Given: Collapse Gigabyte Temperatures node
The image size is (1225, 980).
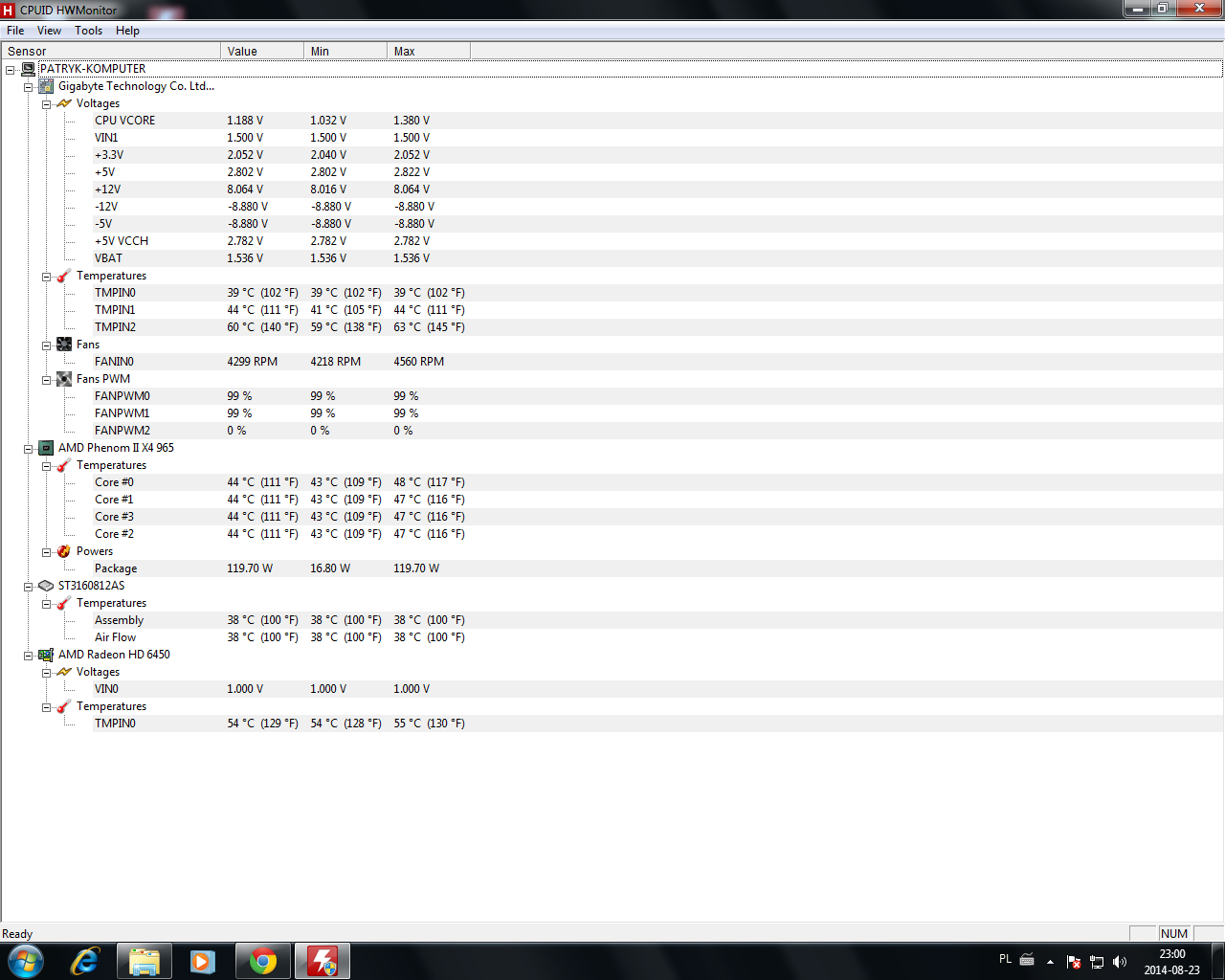Looking at the screenshot, I should 46,277.
